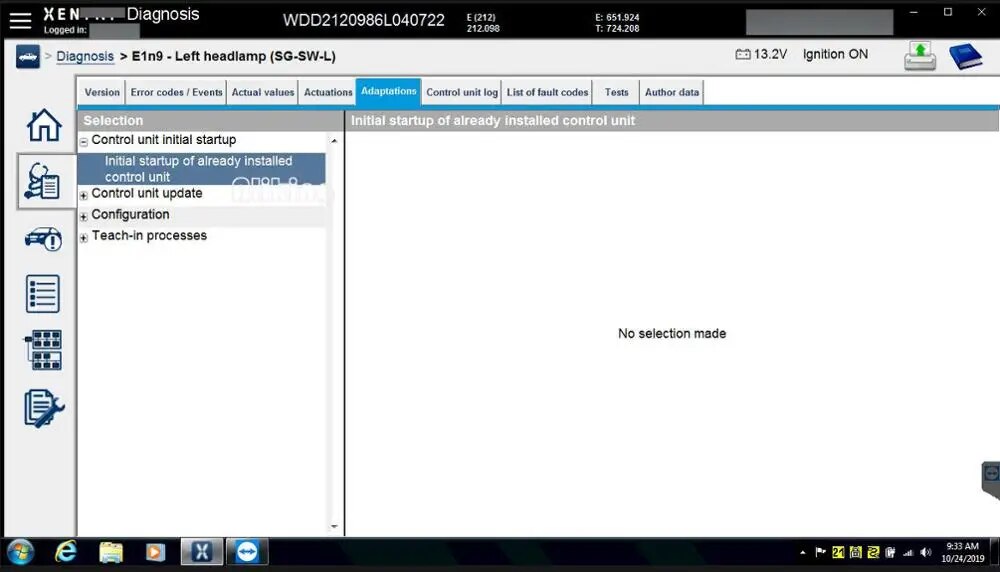Screen dimensions: 1000x572
Task: Open the control unit grid sidebar icon
Action: coord(43,349)
